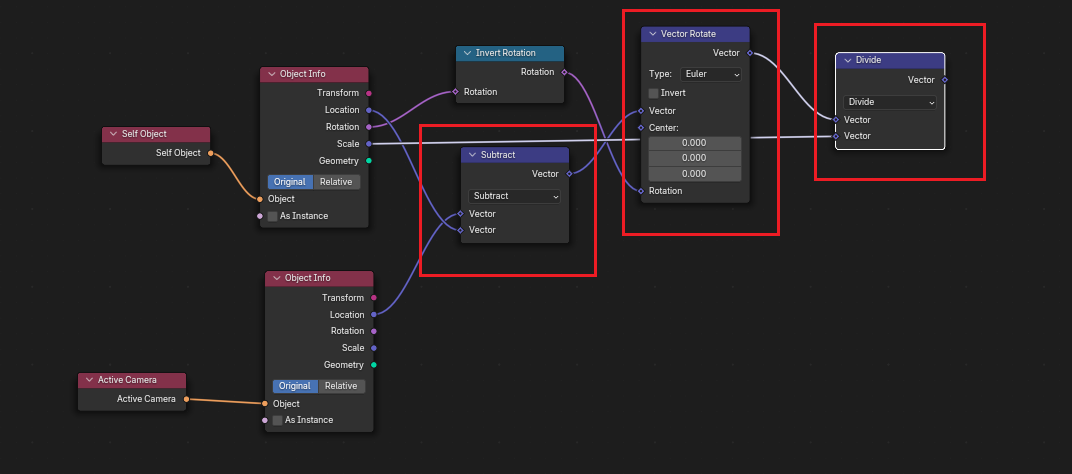Click the Active Camera node header
This screenshot has height=474, width=1072.
tap(132, 380)
